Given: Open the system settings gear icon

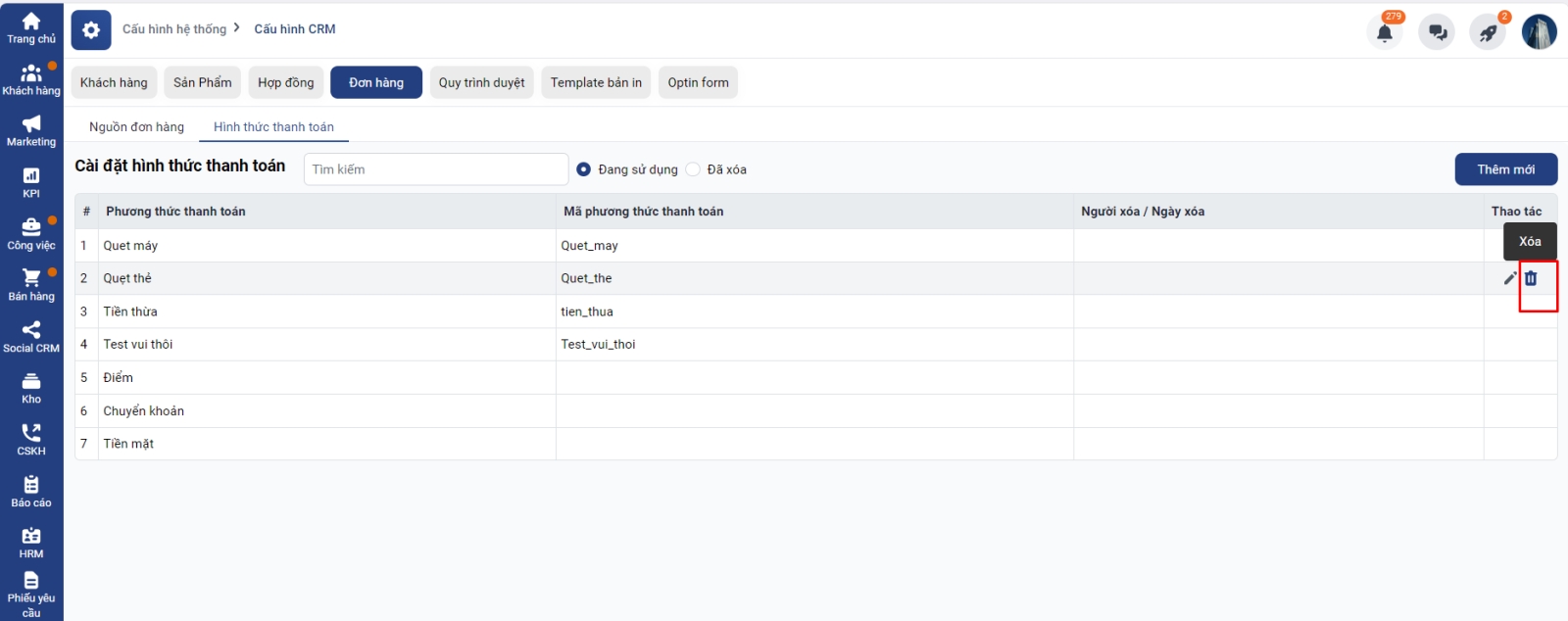Looking at the screenshot, I should [91, 30].
